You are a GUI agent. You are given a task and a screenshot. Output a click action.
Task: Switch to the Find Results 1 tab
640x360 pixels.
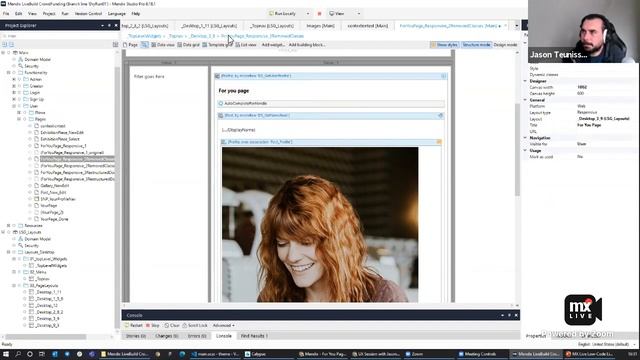click(x=254, y=336)
